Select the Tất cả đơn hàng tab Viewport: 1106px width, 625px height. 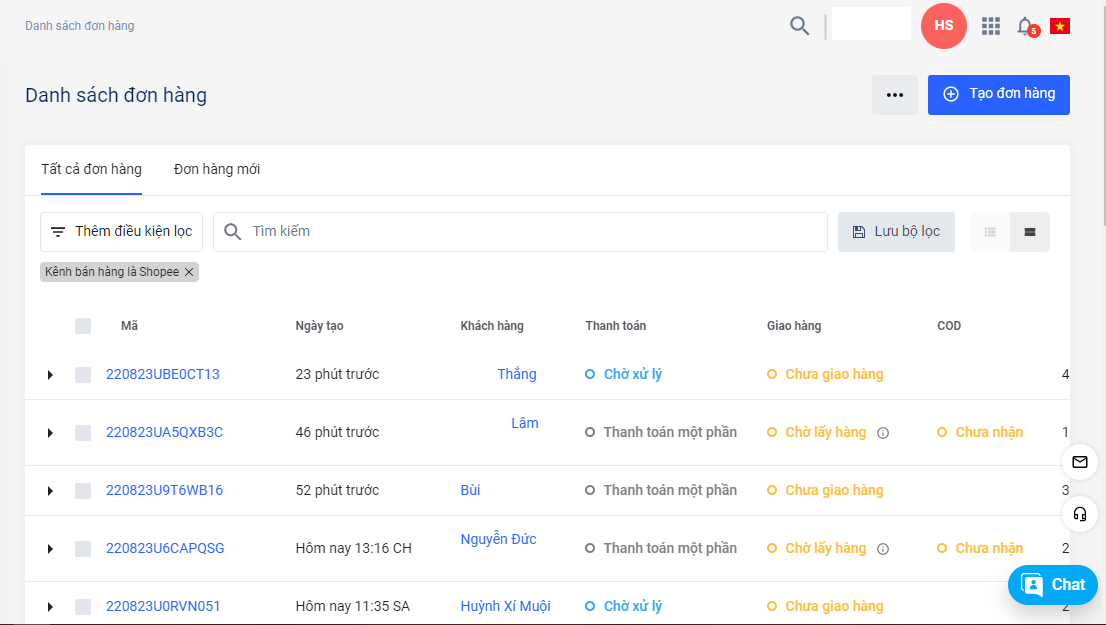coord(91,169)
